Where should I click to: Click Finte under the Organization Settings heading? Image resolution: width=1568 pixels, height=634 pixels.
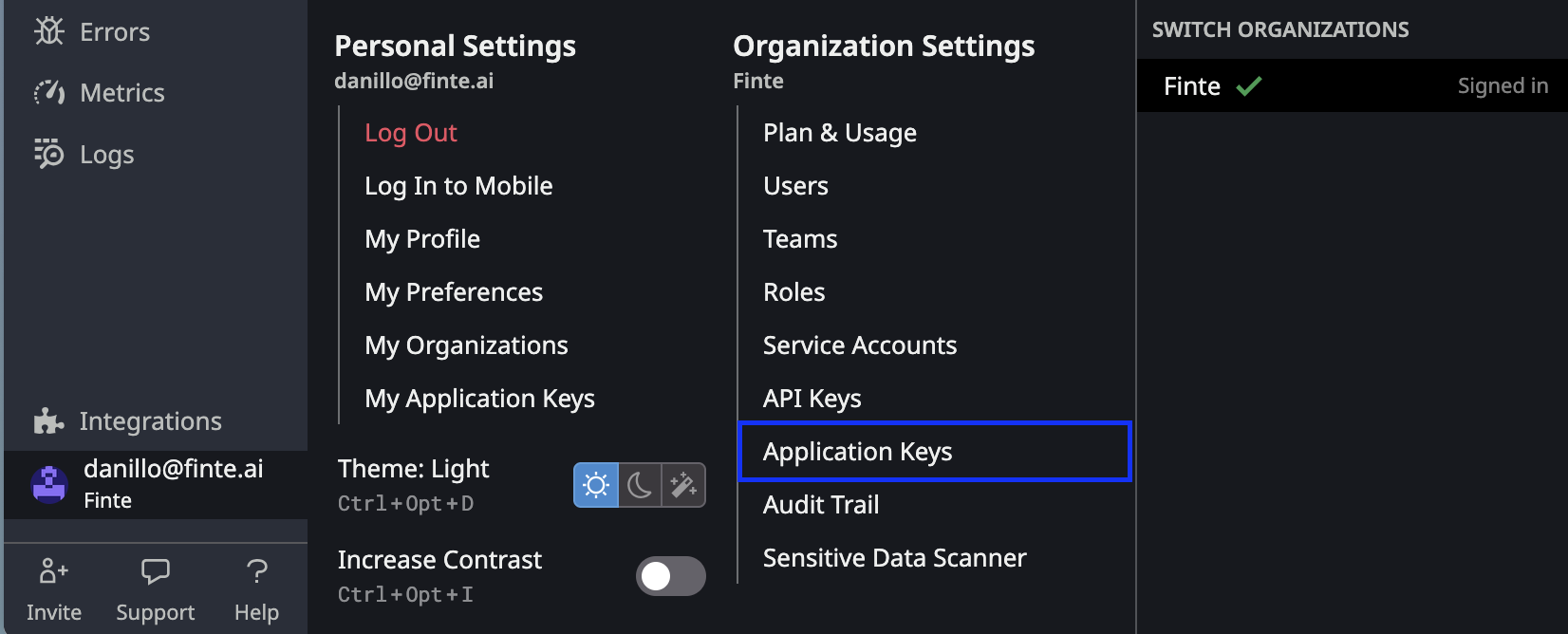pyautogui.click(x=758, y=82)
